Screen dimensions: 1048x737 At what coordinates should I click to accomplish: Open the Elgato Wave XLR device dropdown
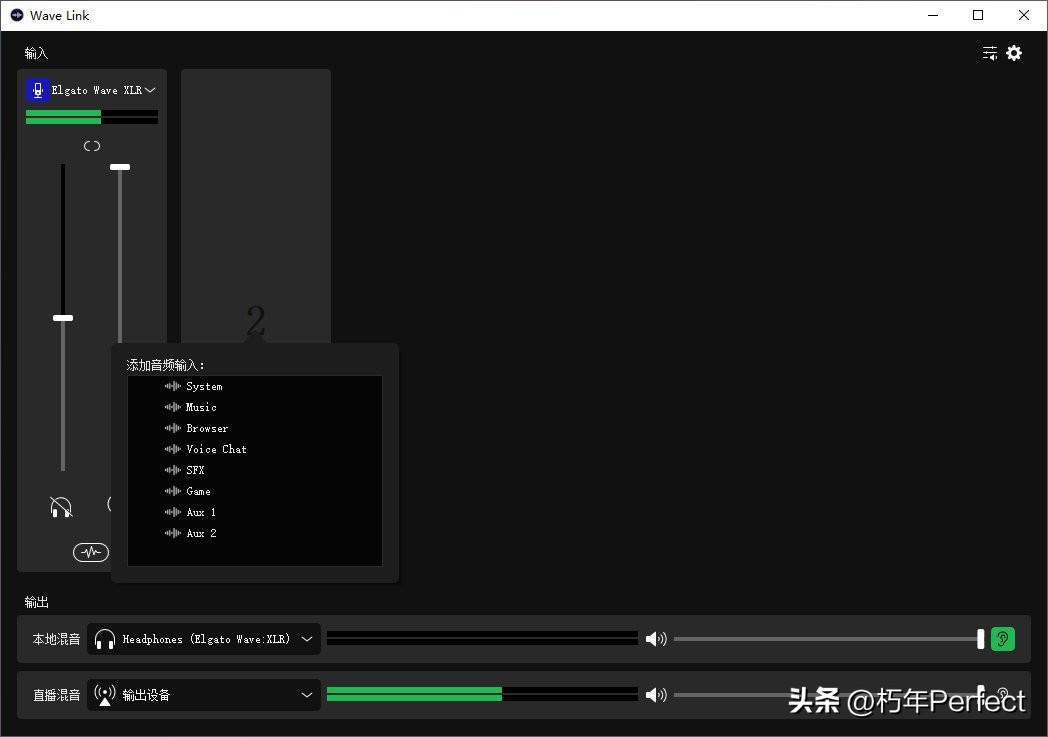pyautogui.click(x=149, y=89)
